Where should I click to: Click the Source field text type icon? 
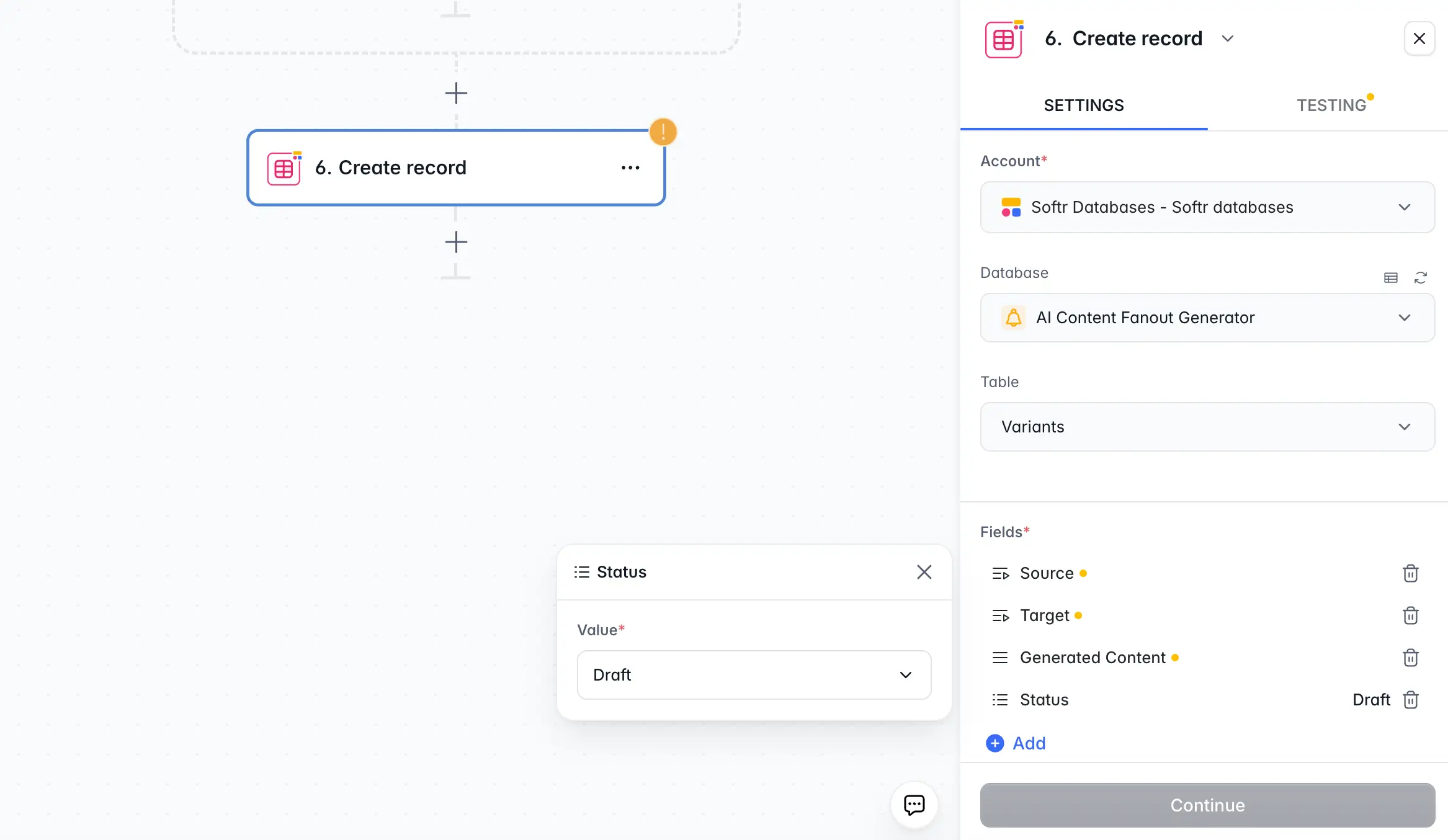click(x=1000, y=573)
